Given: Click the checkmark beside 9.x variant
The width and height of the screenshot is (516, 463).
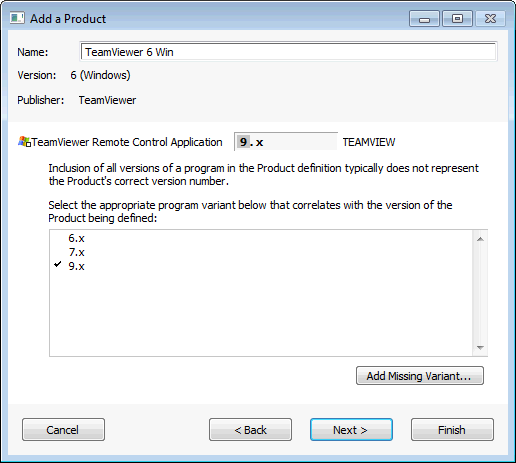Looking at the screenshot, I should [58, 264].
